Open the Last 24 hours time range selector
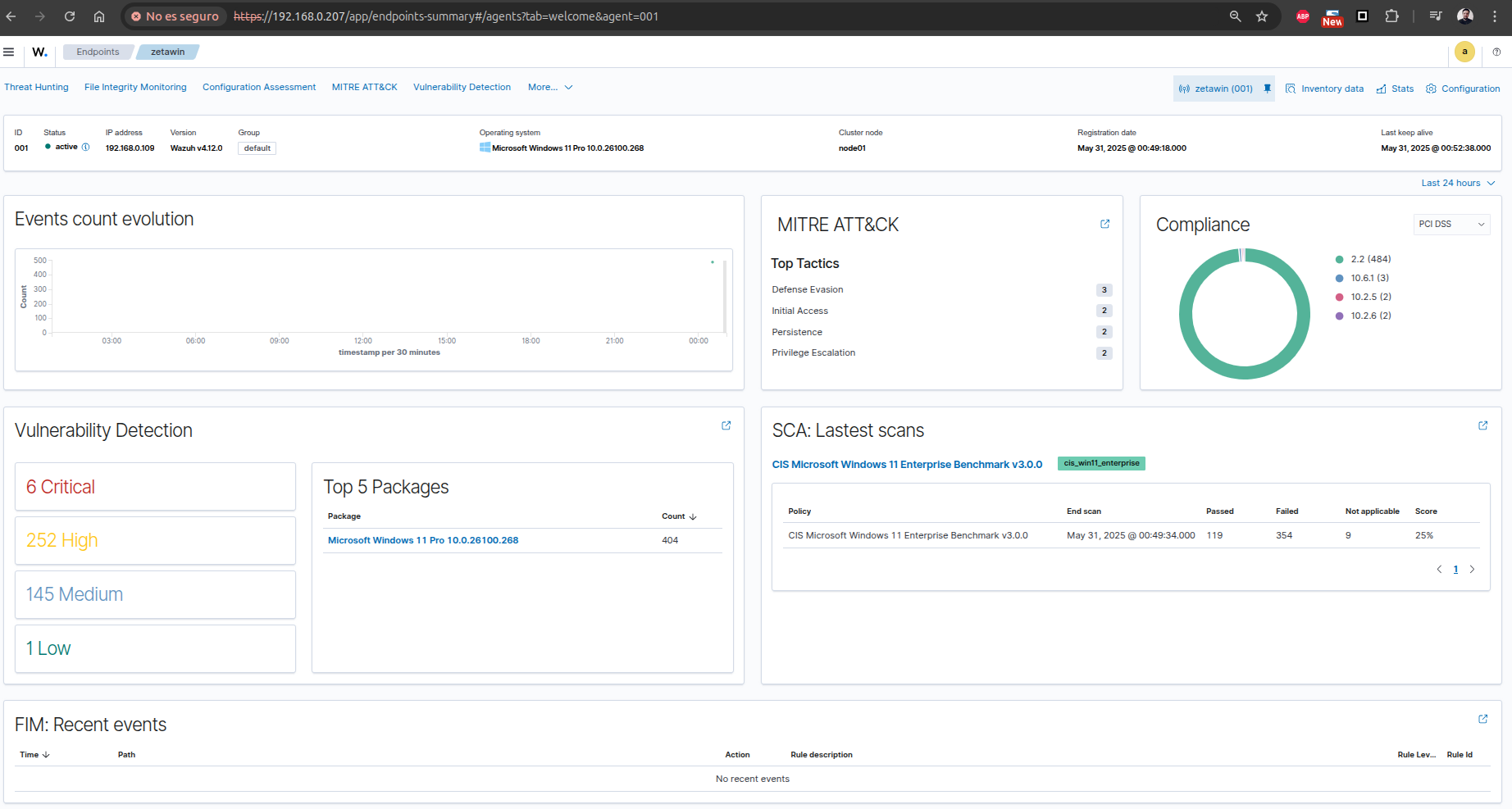The image size is (1512, 809). point(1457,183)
